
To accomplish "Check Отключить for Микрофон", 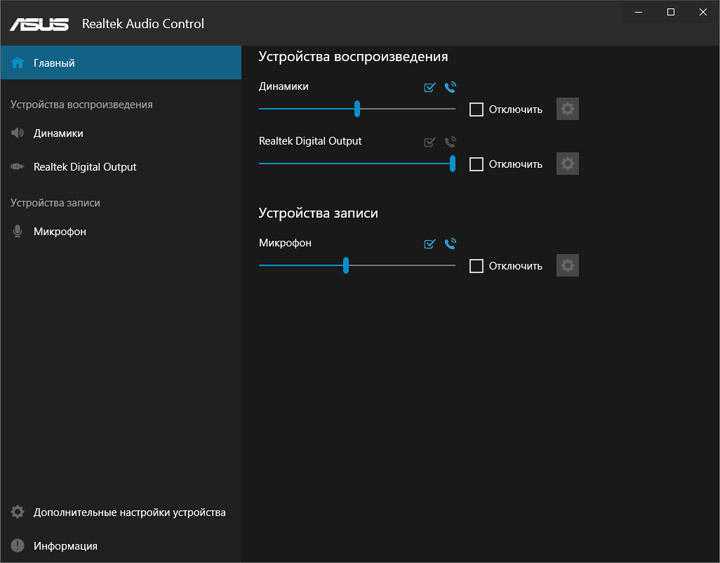I will coord(476,266).
